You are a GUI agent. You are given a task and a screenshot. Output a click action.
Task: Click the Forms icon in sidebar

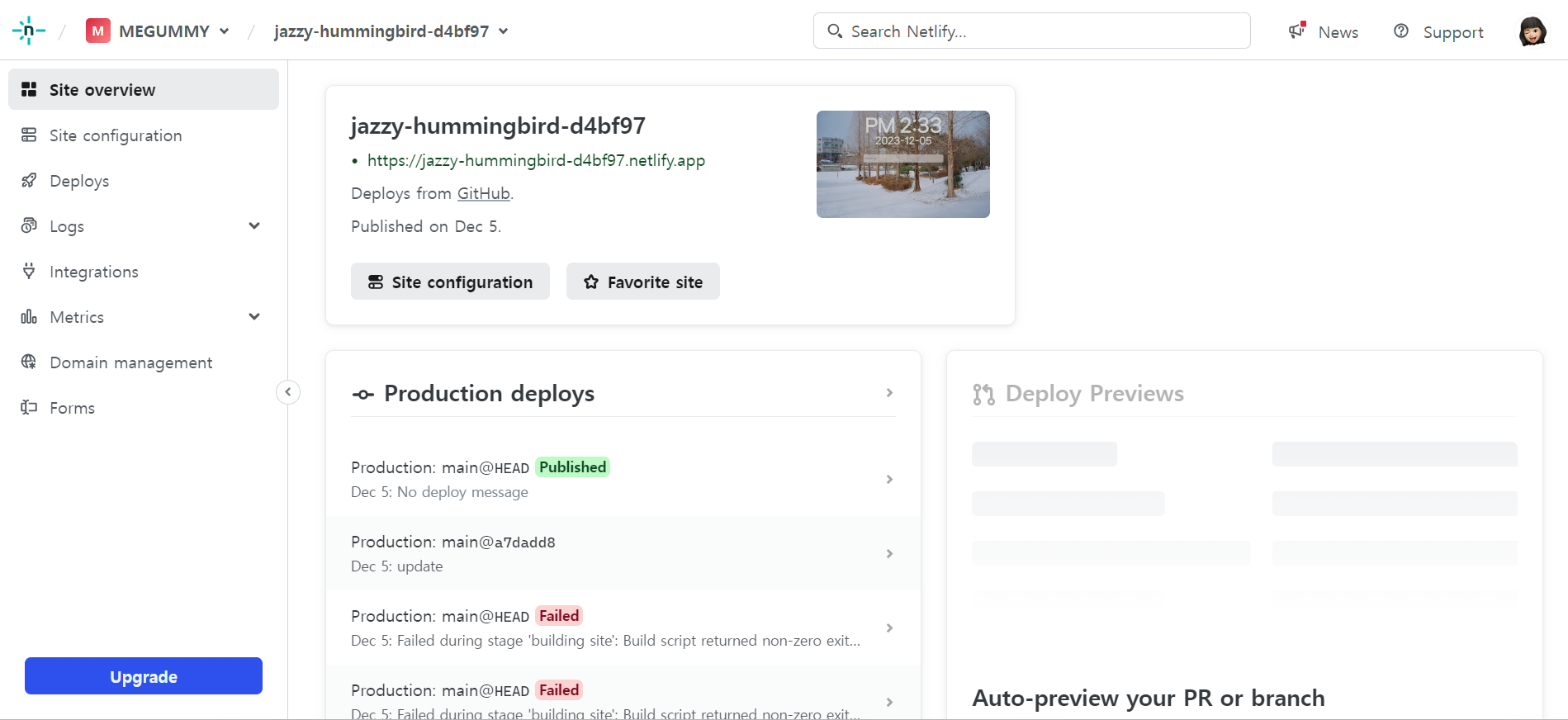pos(29,407)
